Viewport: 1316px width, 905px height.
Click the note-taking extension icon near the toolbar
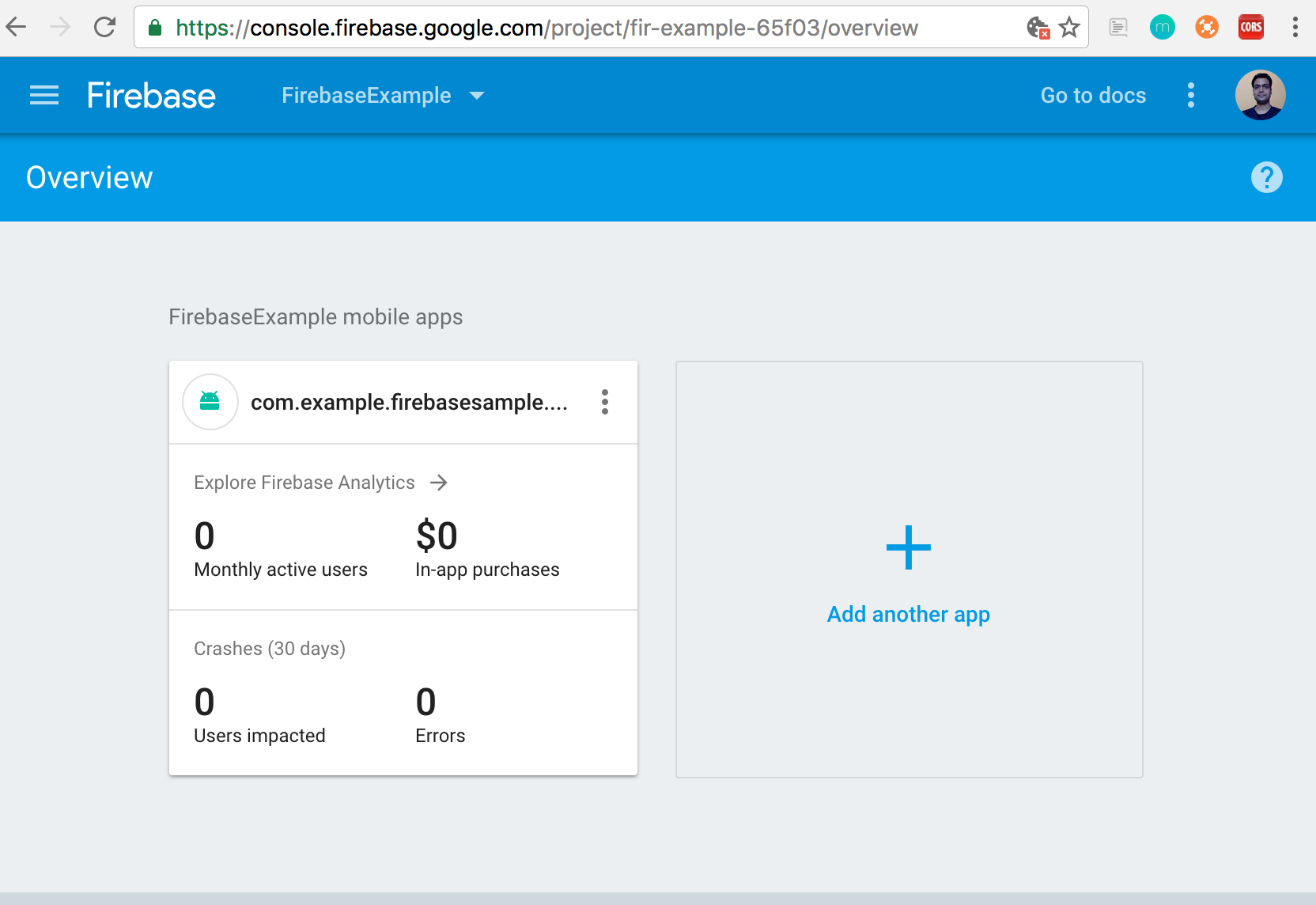[1117, 27]
